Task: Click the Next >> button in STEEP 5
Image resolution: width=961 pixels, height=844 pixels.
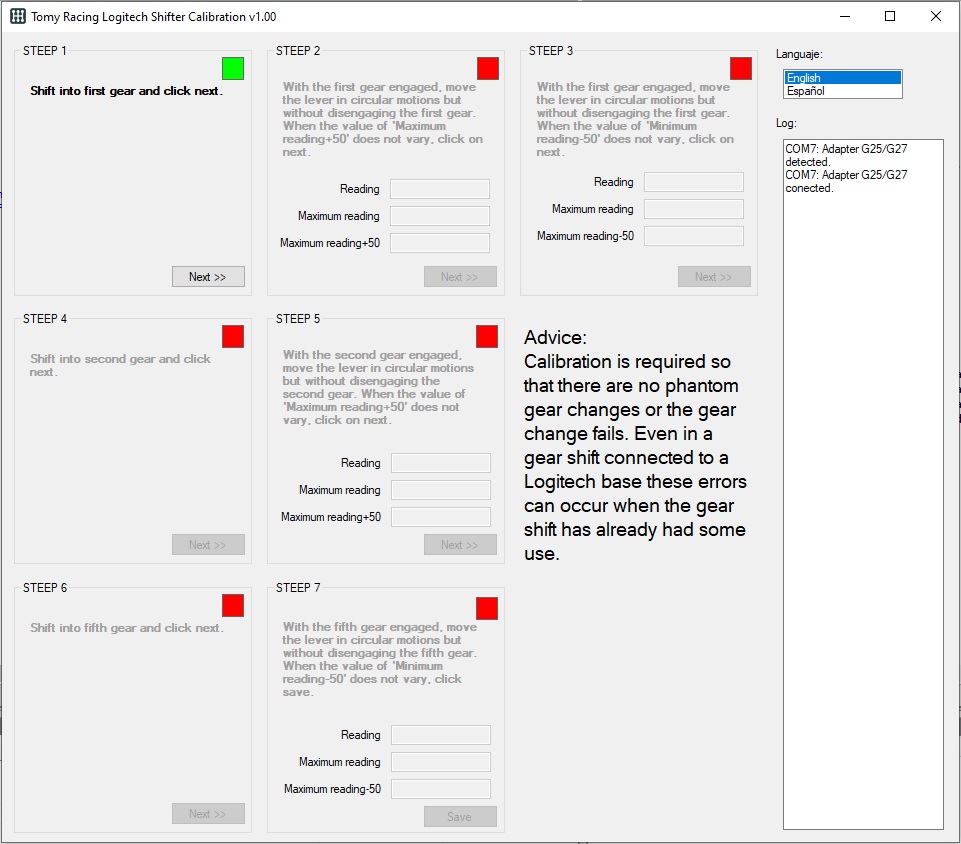Action: [x=460, y=545]
